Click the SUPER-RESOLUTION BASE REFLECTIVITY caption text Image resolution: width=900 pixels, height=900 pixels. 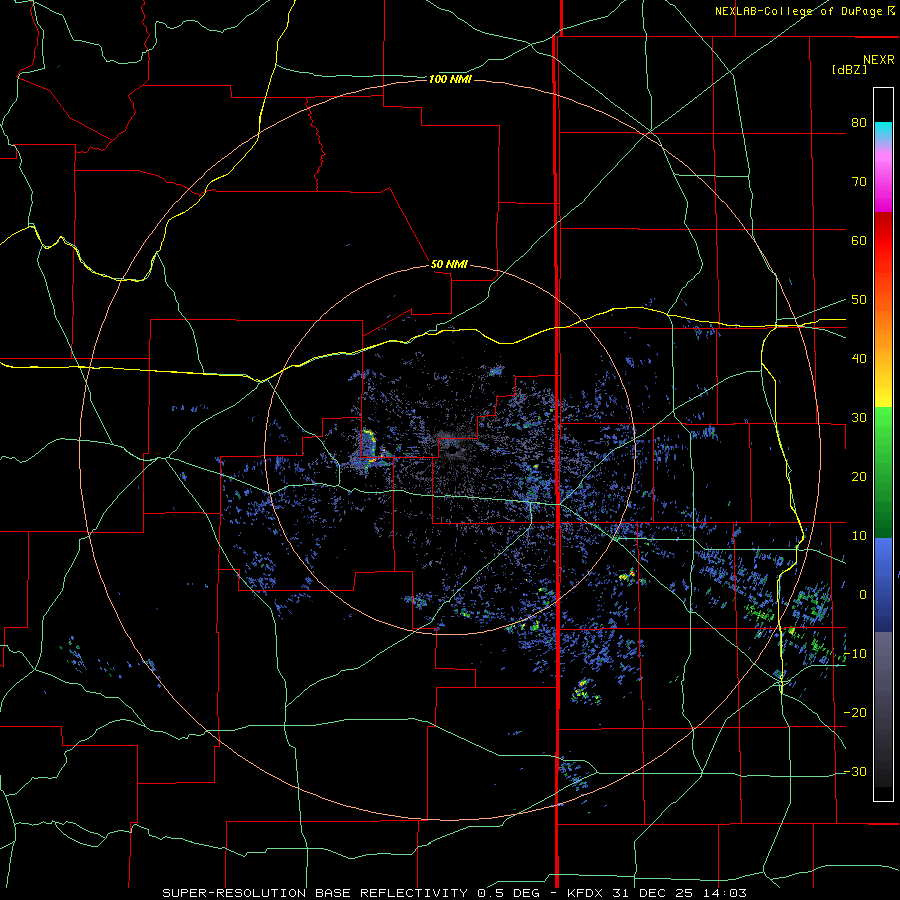(x=314, y=893)
